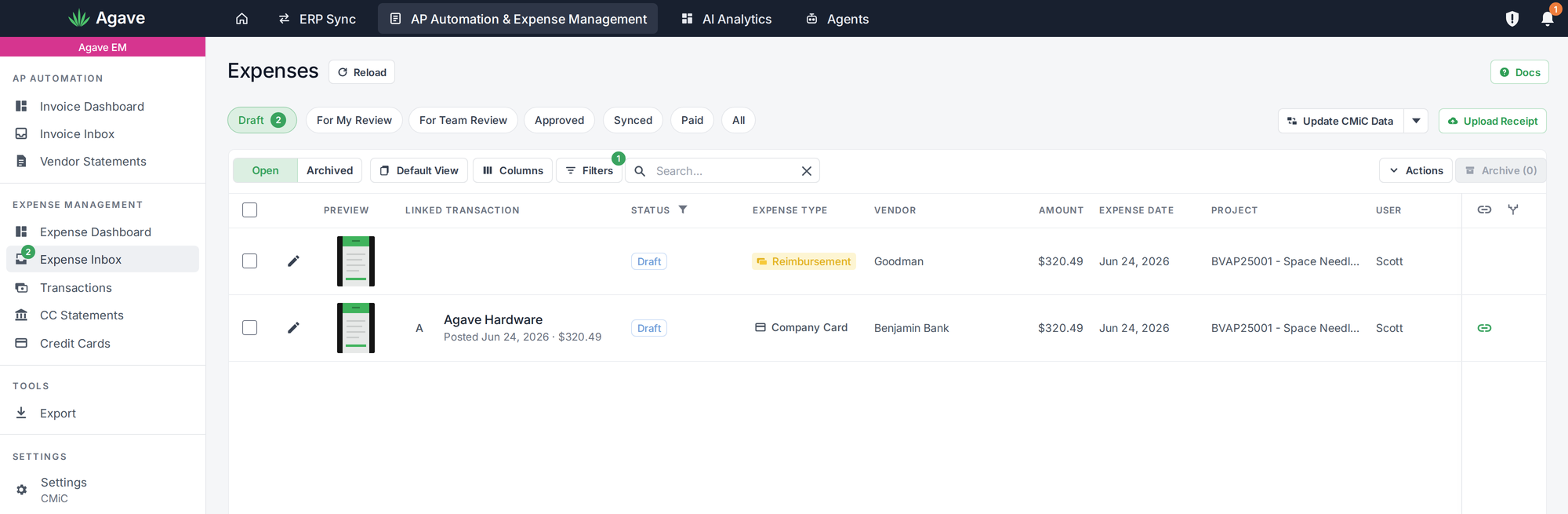Open AI Analytics tab
The width and height of the screenshot is (1568, 514).
[x=726, y=19]
